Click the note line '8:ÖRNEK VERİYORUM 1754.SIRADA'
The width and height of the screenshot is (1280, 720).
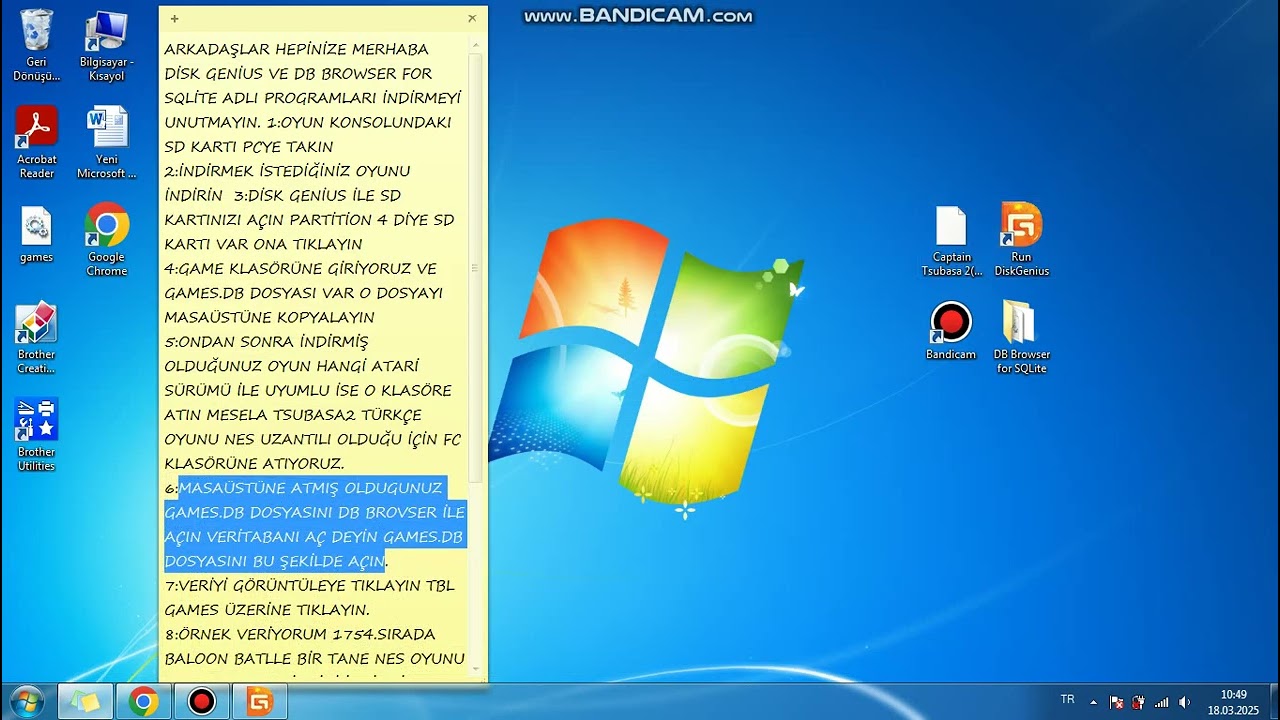coord(300,634)
